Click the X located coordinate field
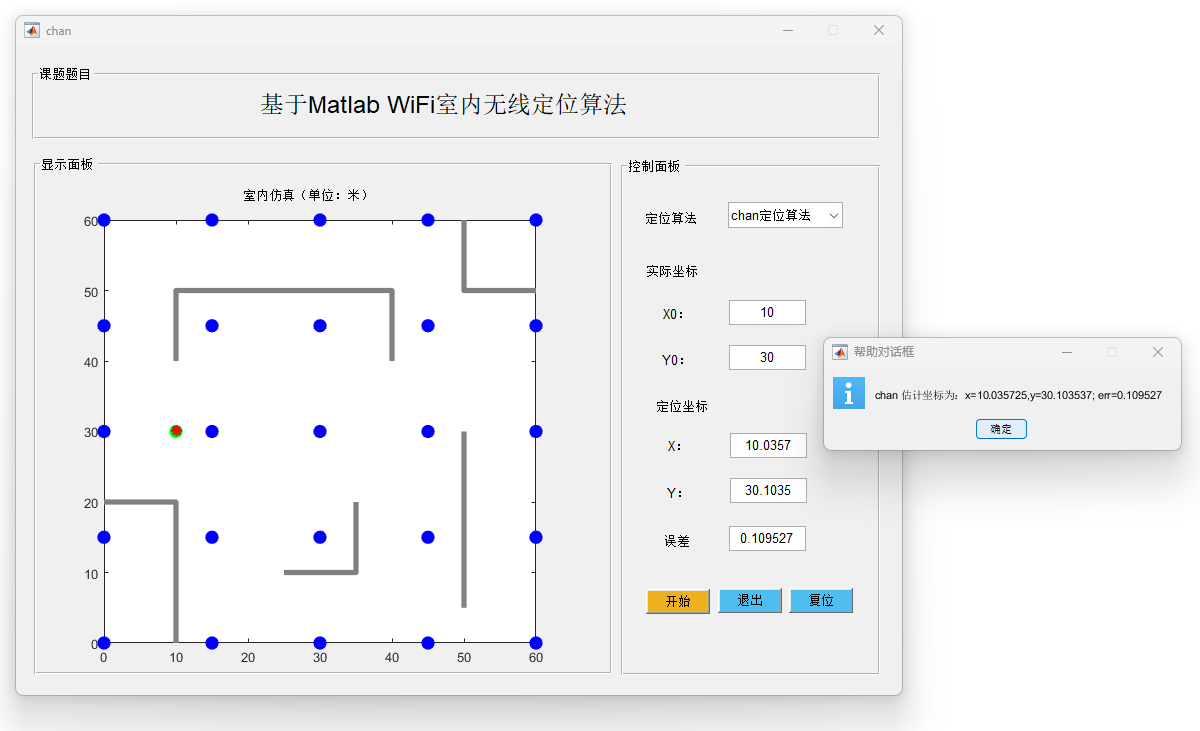This screenshot has width=1200, height=731. tap(768, 445)
